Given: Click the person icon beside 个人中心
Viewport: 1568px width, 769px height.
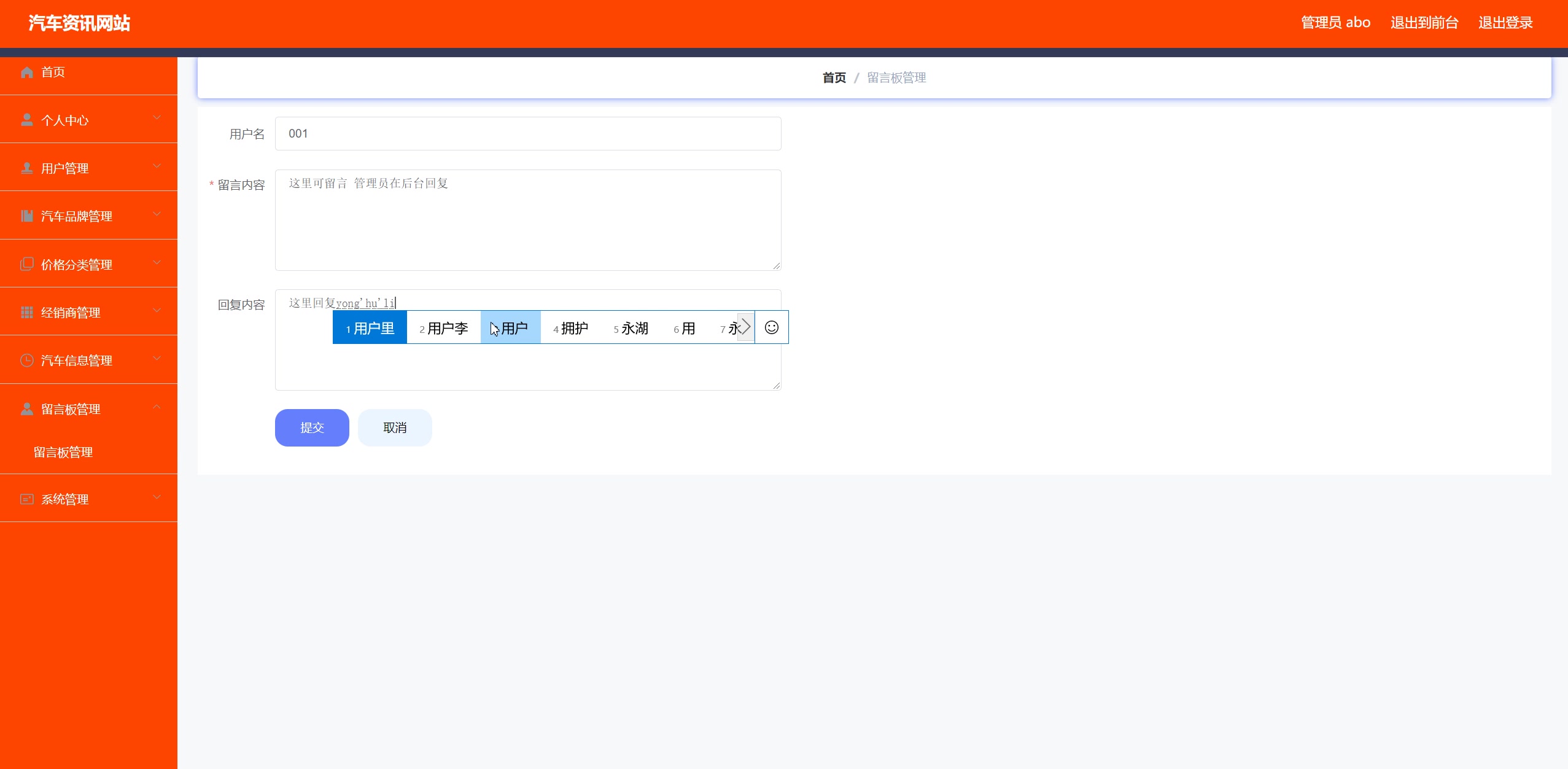Looking at the screenshot, I should click(x=27, y=120).
